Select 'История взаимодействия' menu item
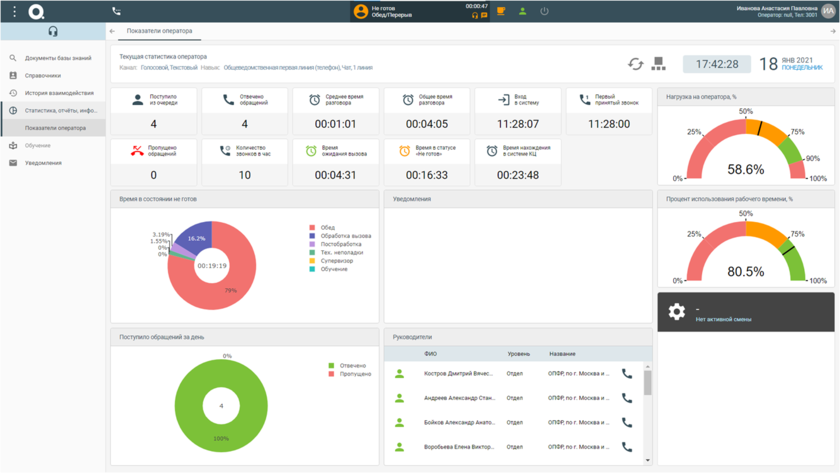Screen dimensions: 840x473 point(59,93)
